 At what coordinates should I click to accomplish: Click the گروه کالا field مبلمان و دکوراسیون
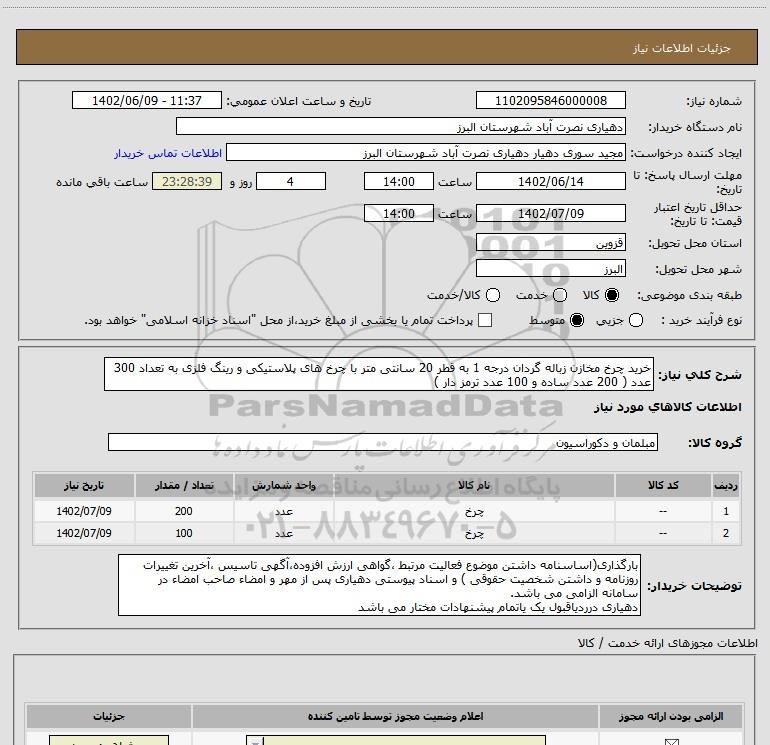click(383, 442)
